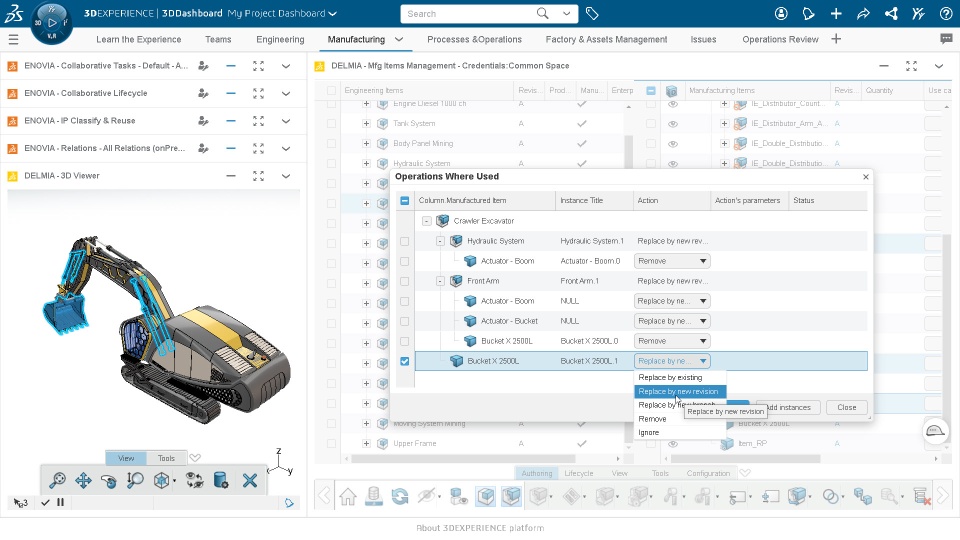Switch to the Engineering tab
This screenshot has height=540, width=960.
[280, 39]
